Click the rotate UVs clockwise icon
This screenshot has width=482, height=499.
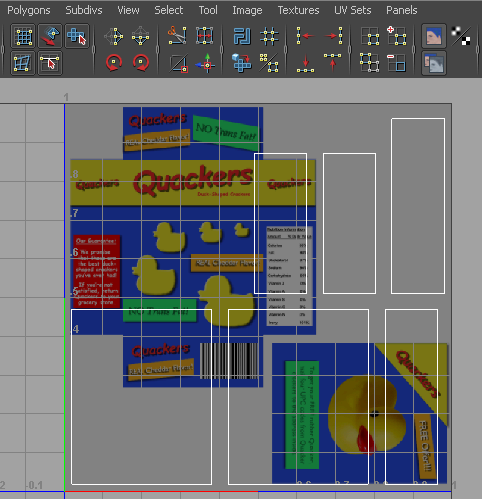tap(141, 63)
